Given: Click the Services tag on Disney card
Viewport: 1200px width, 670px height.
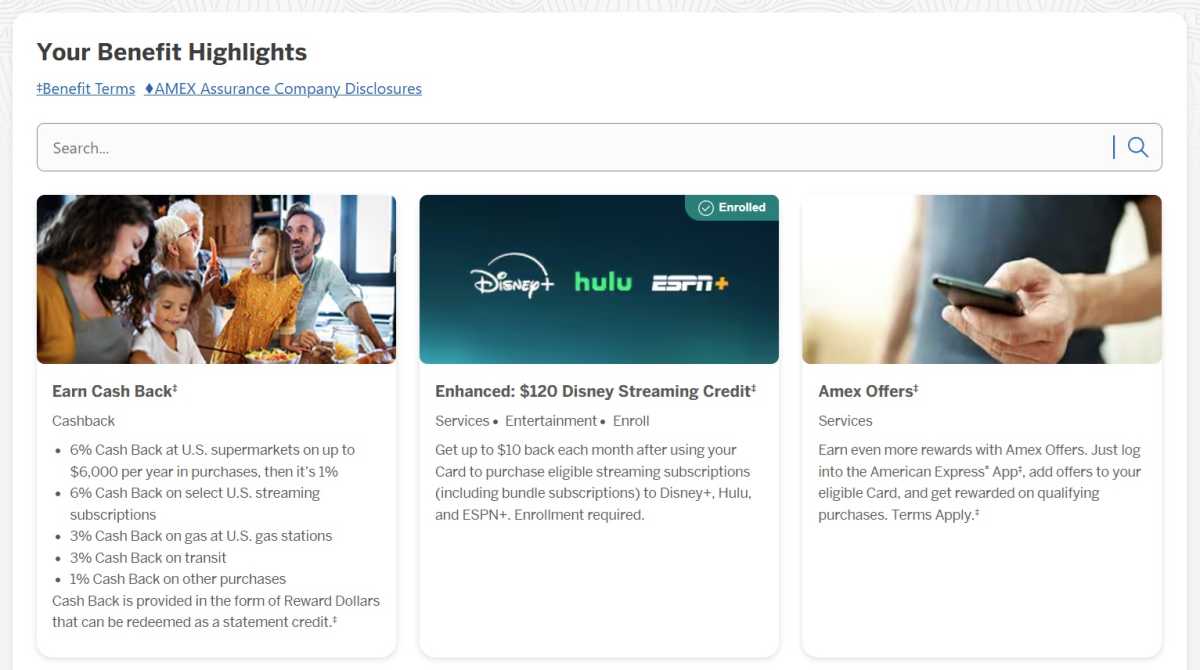Looking at the screenshot, I should coord(462,421).
